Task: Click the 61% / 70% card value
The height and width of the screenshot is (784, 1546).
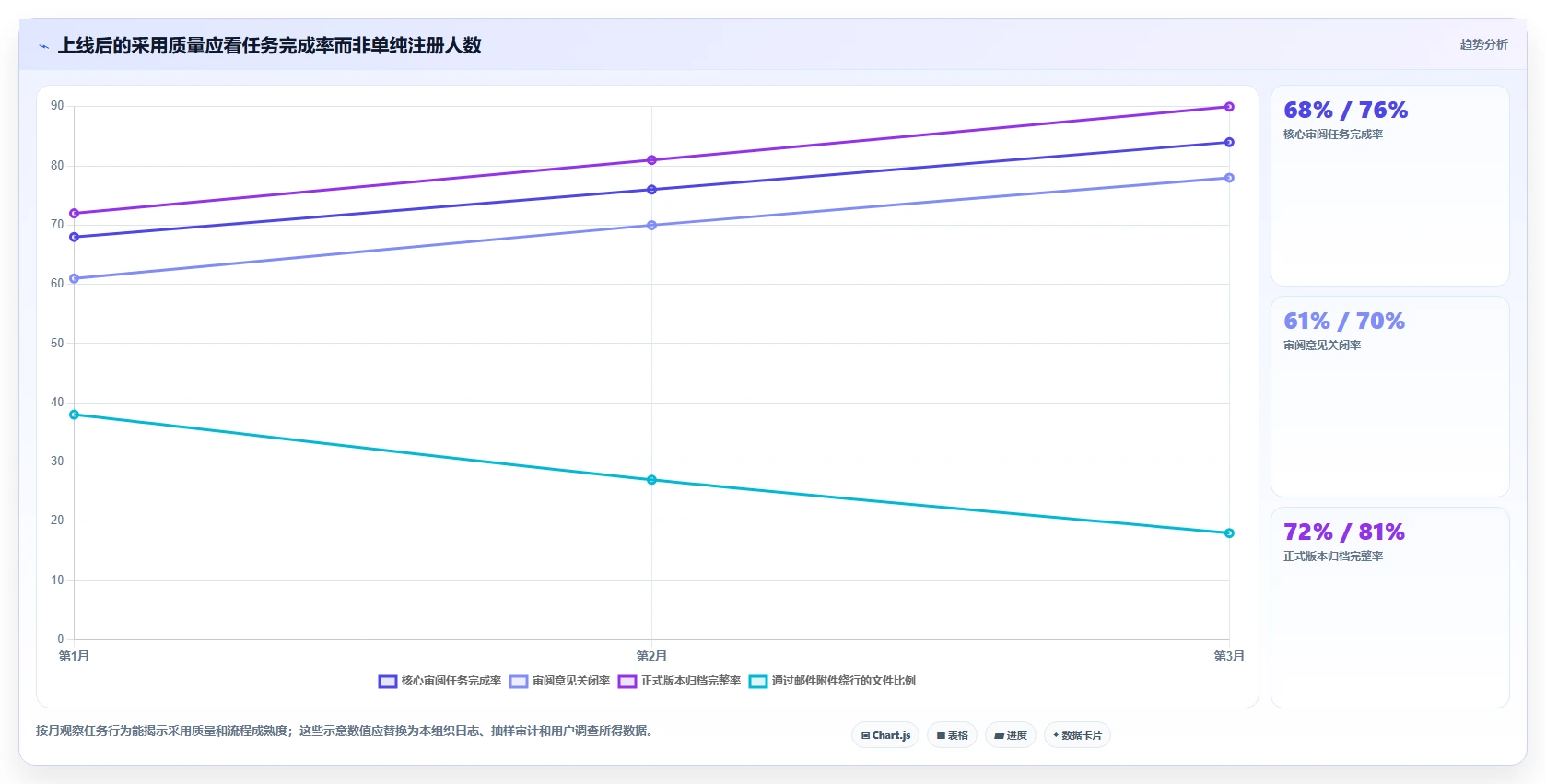Action: point(1344,322)
